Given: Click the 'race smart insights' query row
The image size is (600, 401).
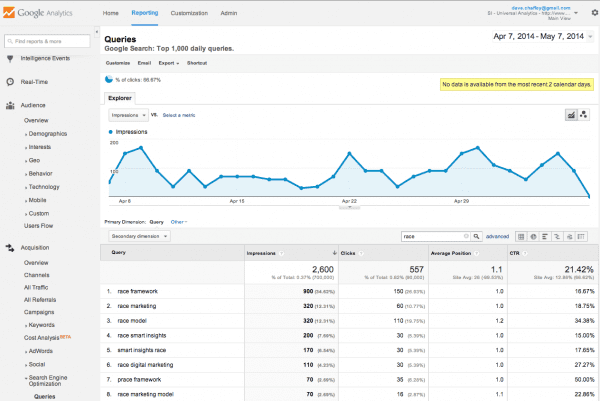Looking at the screenshot, I should coord(349,336).
